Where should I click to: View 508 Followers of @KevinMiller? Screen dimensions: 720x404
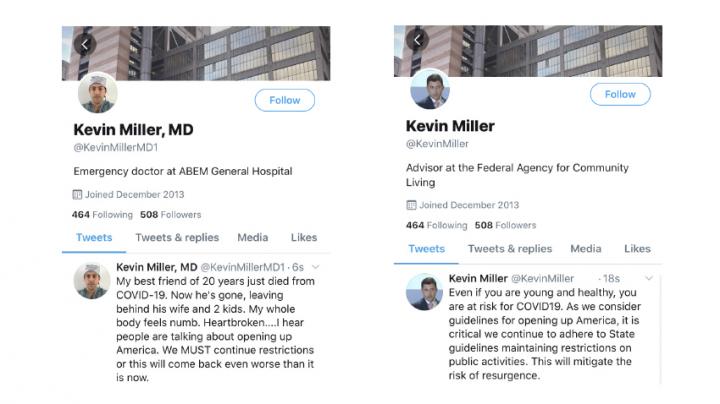pyautogui.click(x=498, y=225)
